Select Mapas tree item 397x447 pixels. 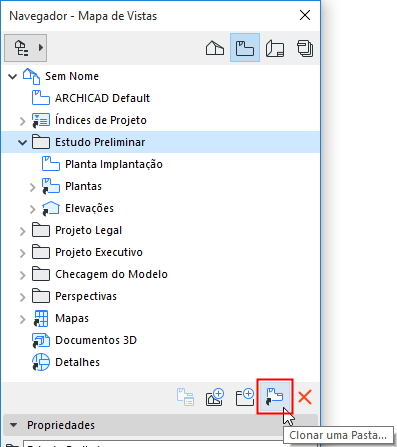point(72,318)
